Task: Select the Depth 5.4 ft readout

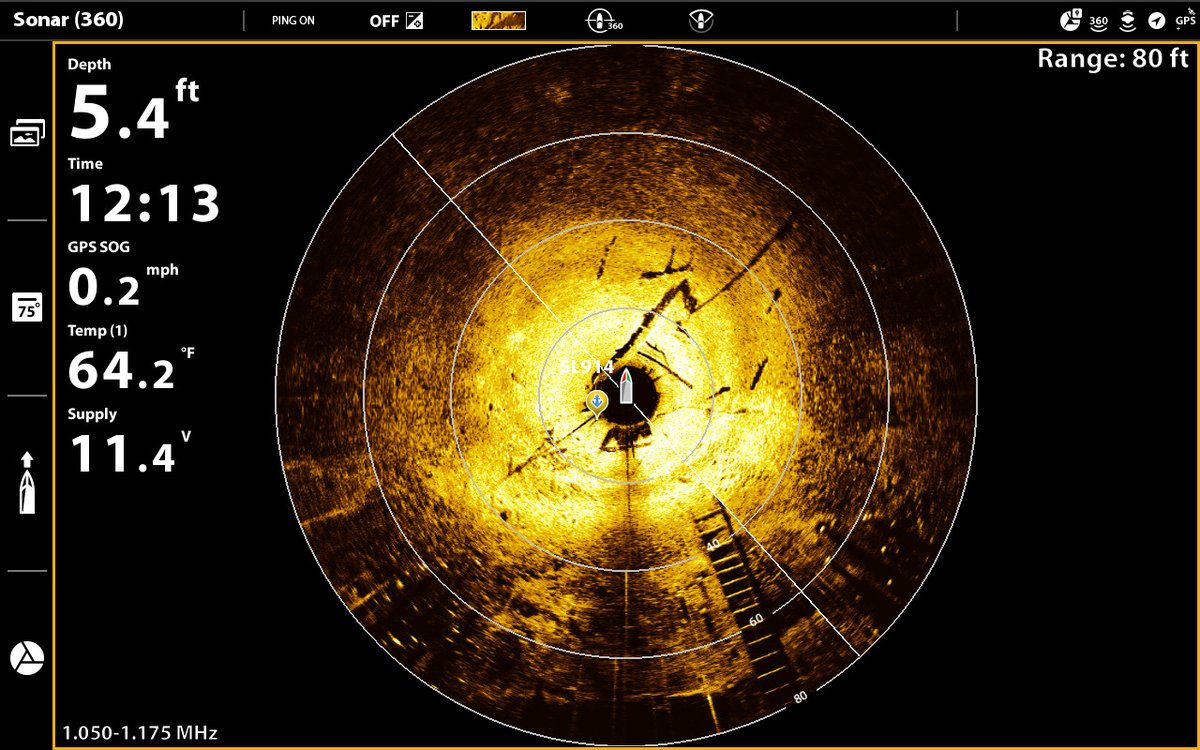Action: pos(134,98)
